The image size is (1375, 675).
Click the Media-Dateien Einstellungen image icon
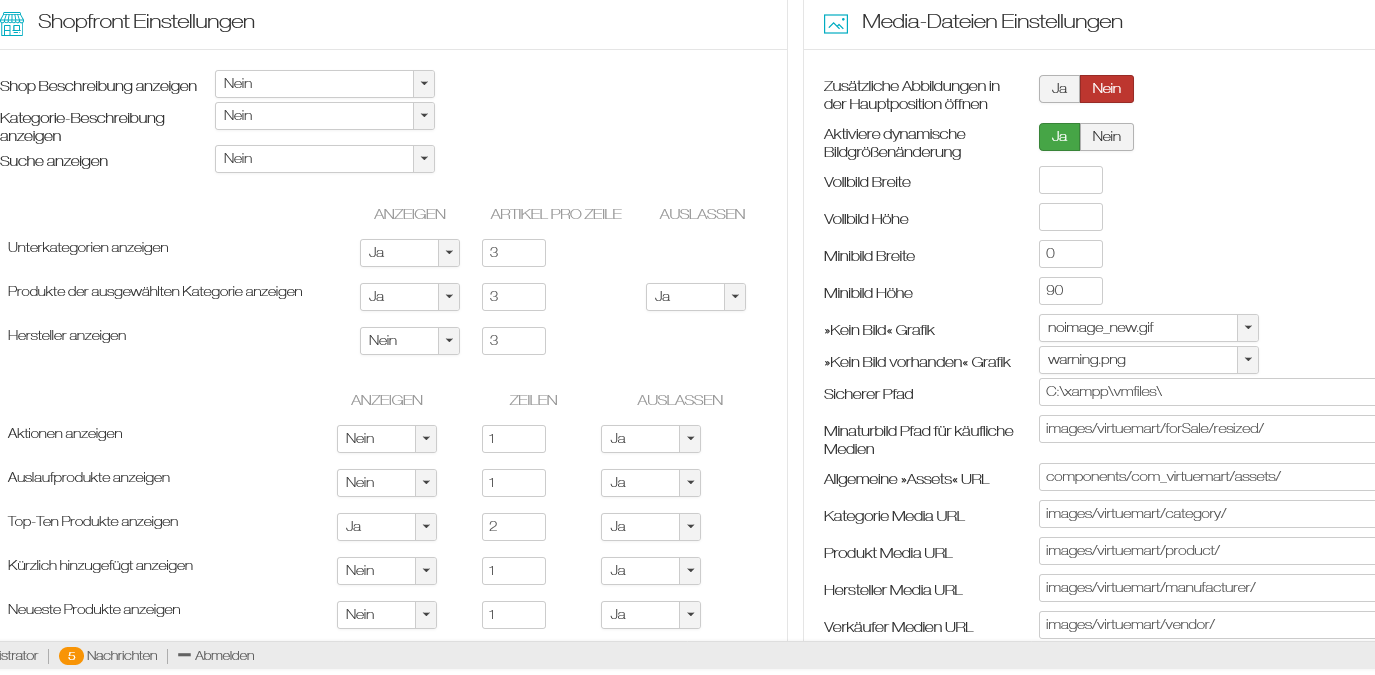[835, 23]
